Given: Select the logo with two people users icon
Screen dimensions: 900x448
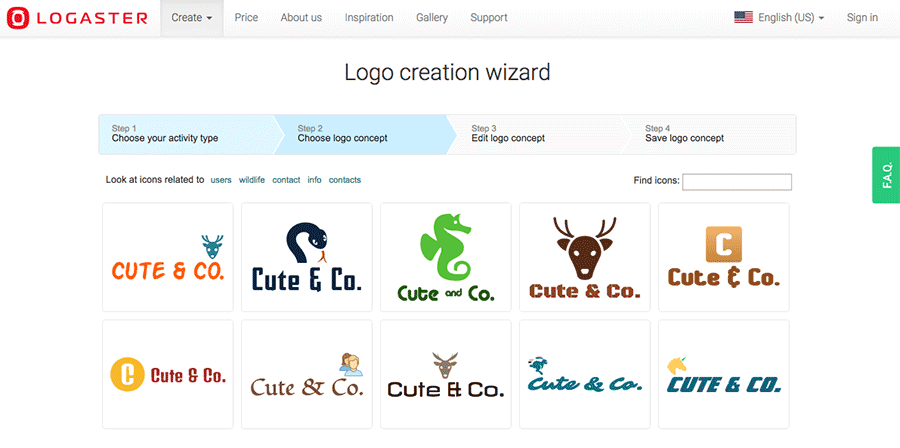Looking at the screenshot, I should (x=307, y=374).
